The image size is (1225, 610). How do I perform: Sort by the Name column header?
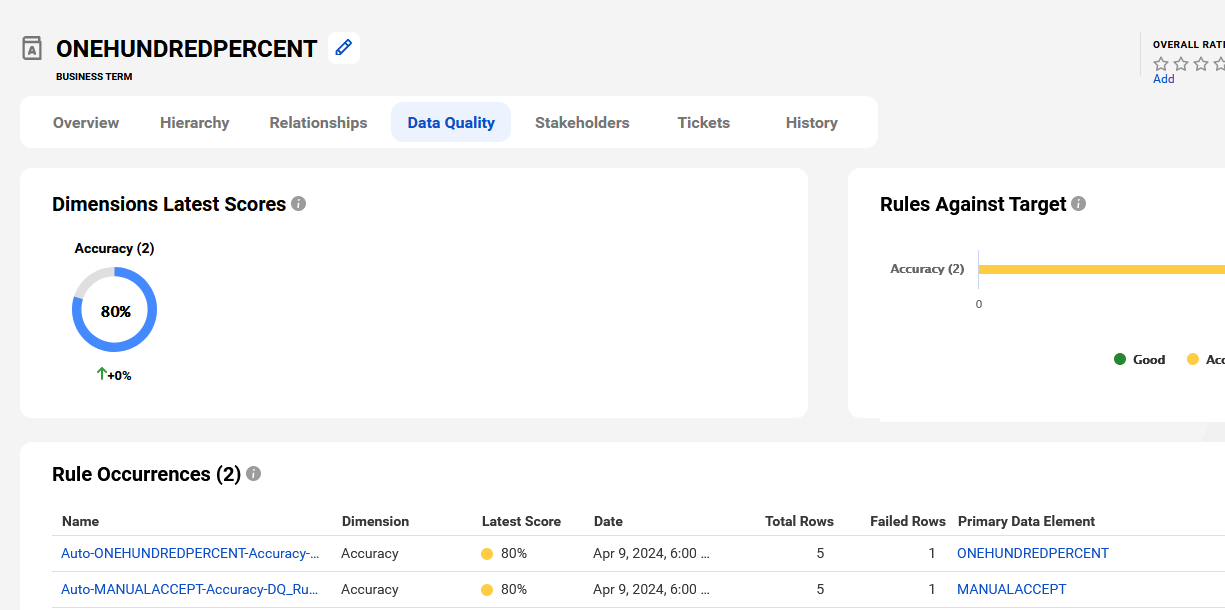[x=80, y=521]
